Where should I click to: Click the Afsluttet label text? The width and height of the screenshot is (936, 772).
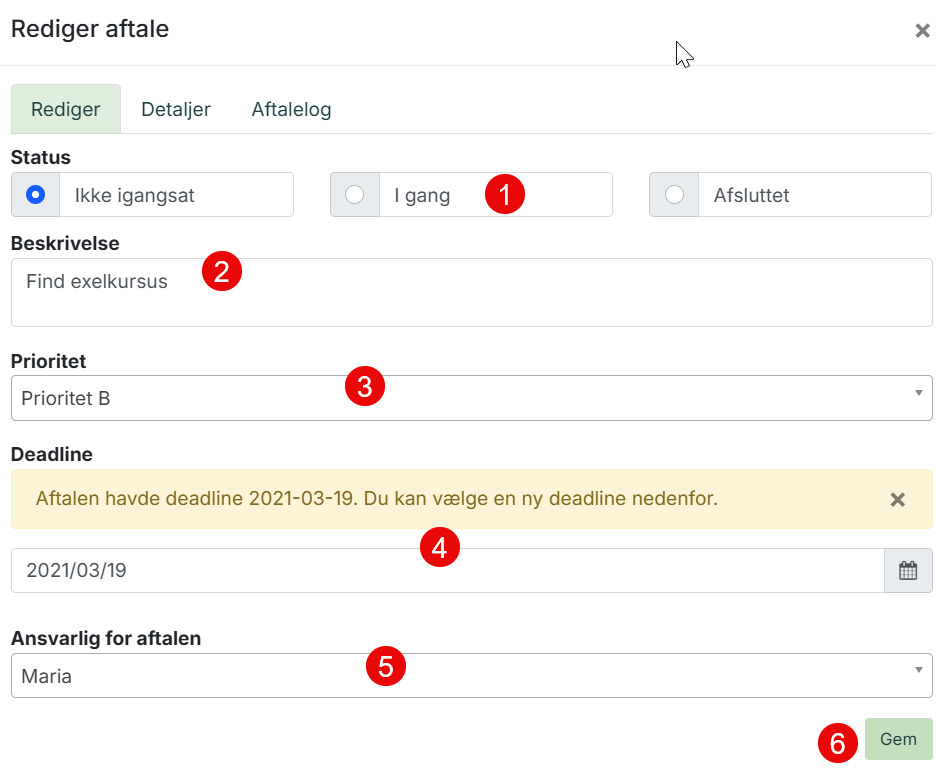tap(752, 195)
